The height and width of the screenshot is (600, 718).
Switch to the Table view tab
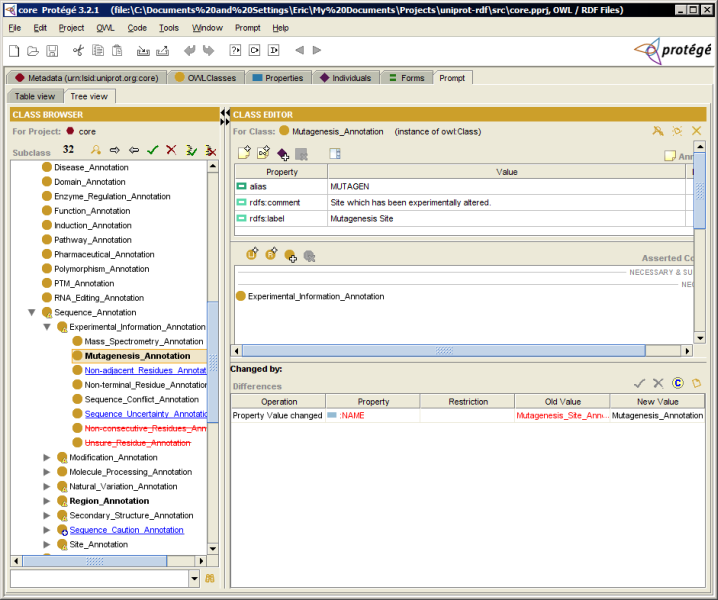click(35, 96)
